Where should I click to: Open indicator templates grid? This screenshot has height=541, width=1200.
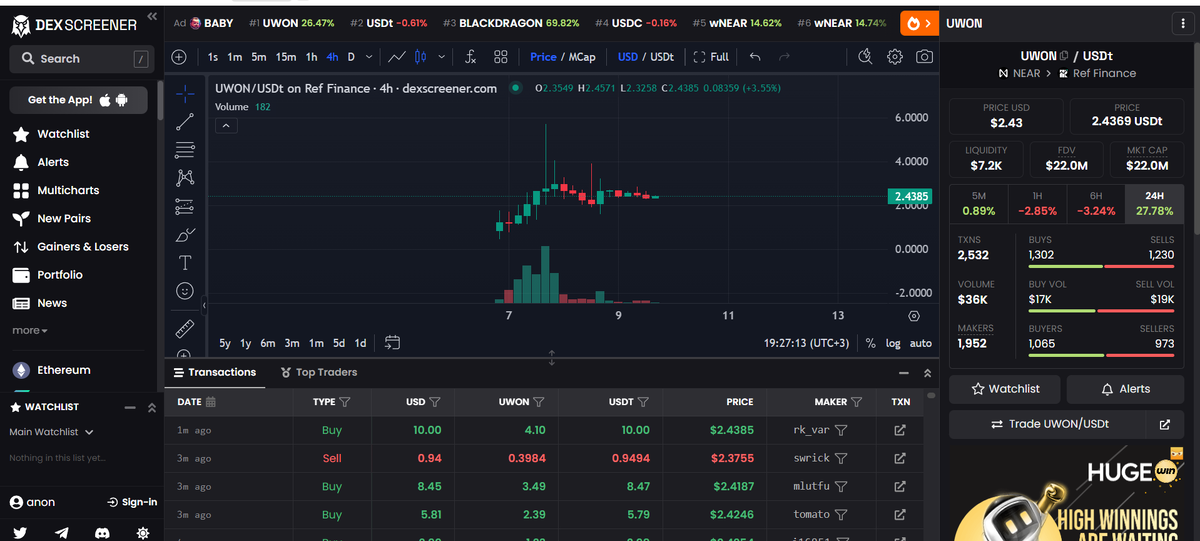pos(501,57)
